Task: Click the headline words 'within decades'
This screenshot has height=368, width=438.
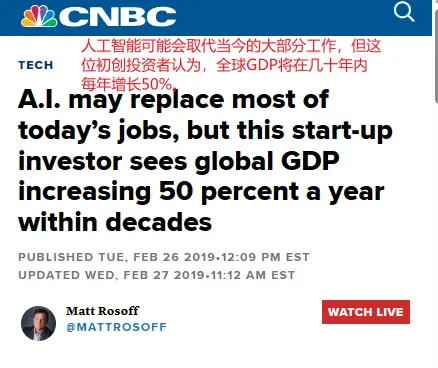Action: (115, 222)
